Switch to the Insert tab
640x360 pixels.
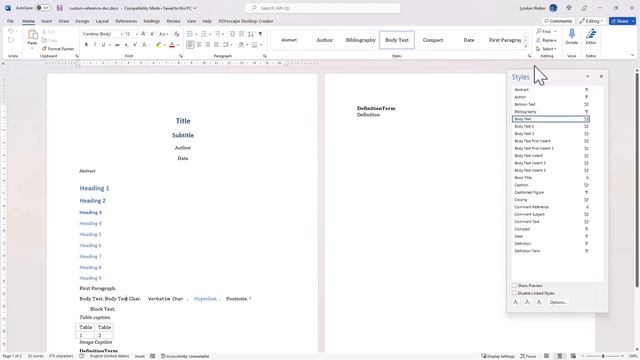click(x=47, y=21)
